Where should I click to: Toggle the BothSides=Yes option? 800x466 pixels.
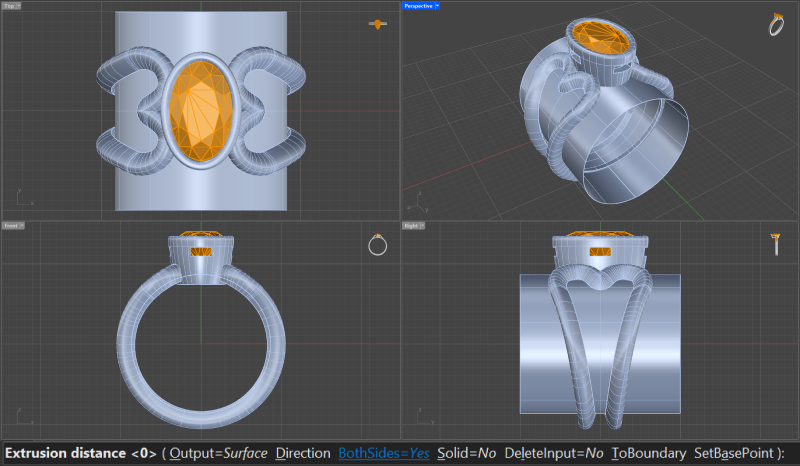[x=384, y=453]
